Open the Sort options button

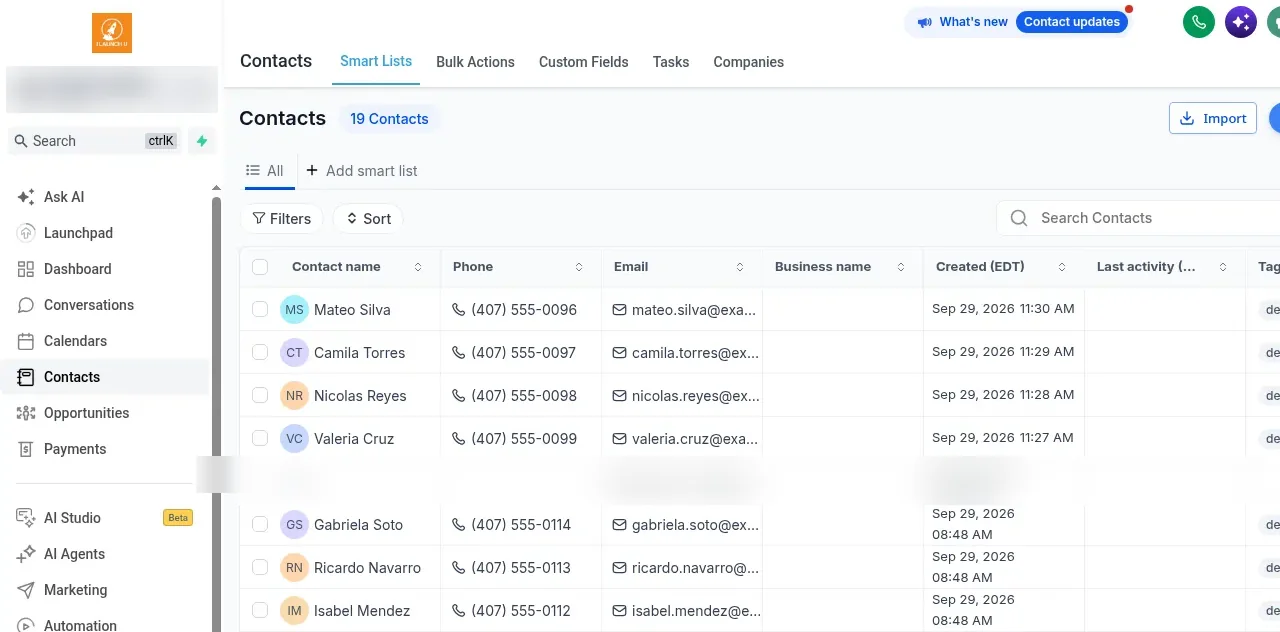pyautogui.click(x=368, y=219)
